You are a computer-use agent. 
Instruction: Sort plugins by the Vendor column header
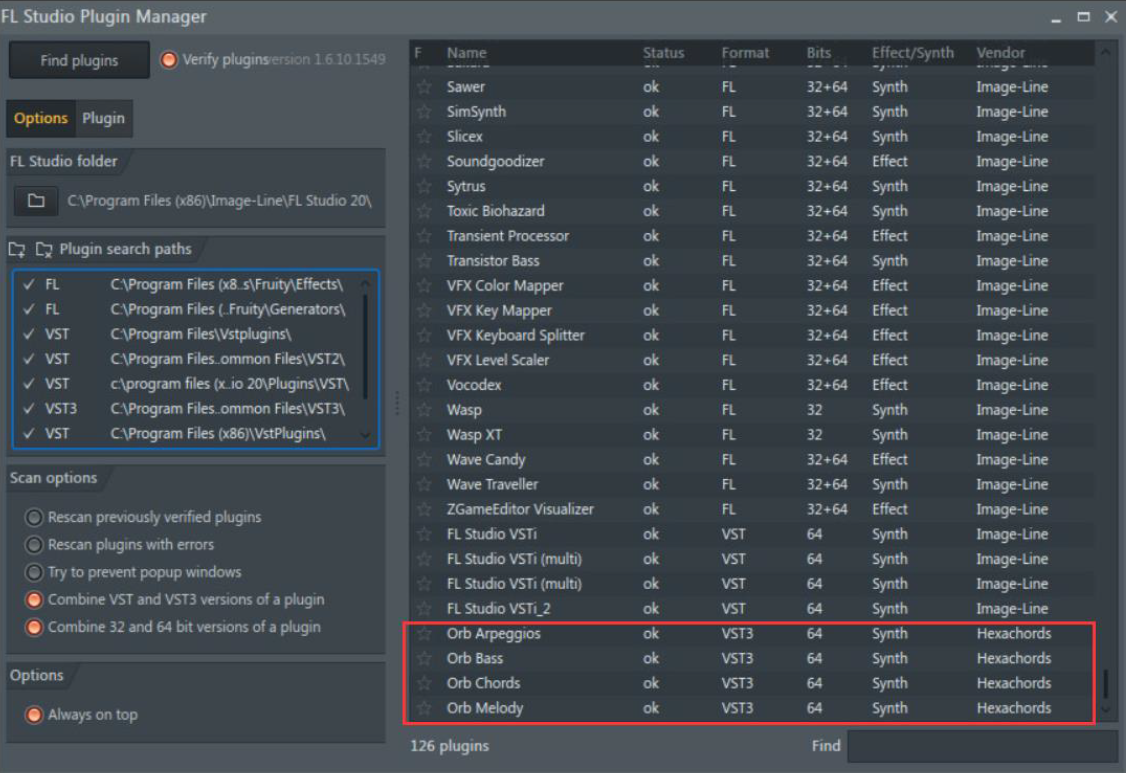pos(1000,53)
